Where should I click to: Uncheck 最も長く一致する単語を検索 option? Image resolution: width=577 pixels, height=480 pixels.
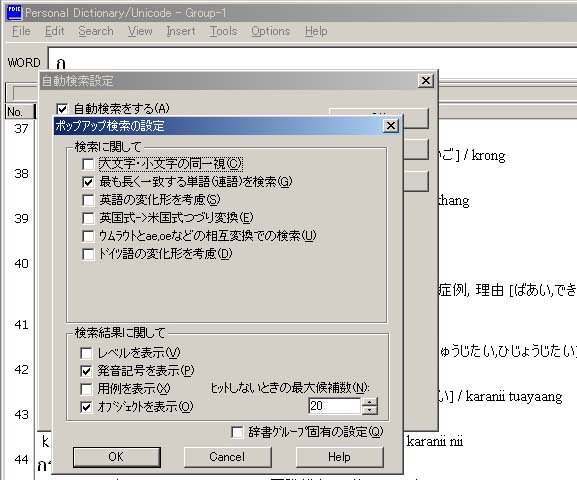click(88, 182)
